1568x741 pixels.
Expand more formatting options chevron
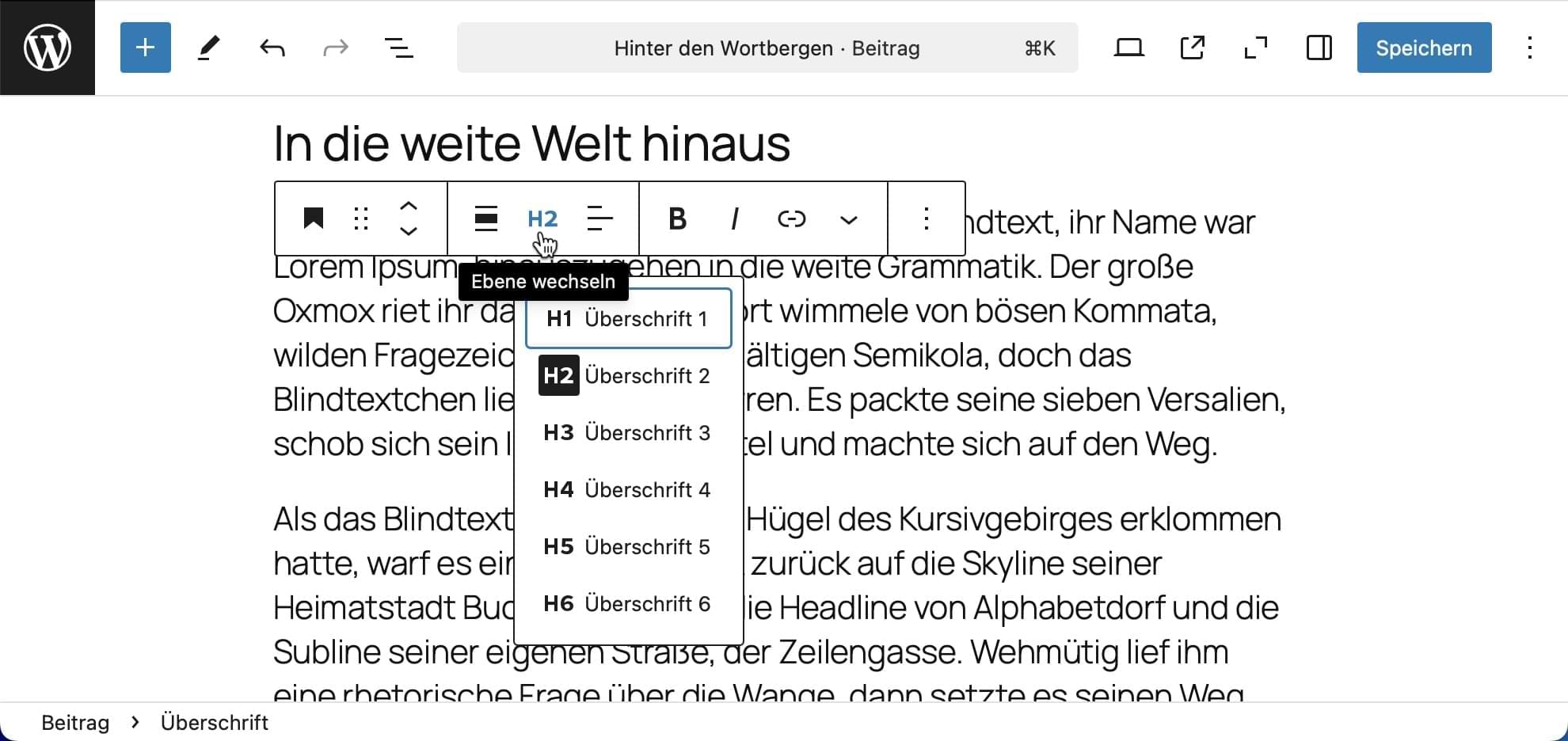[849, 219]
